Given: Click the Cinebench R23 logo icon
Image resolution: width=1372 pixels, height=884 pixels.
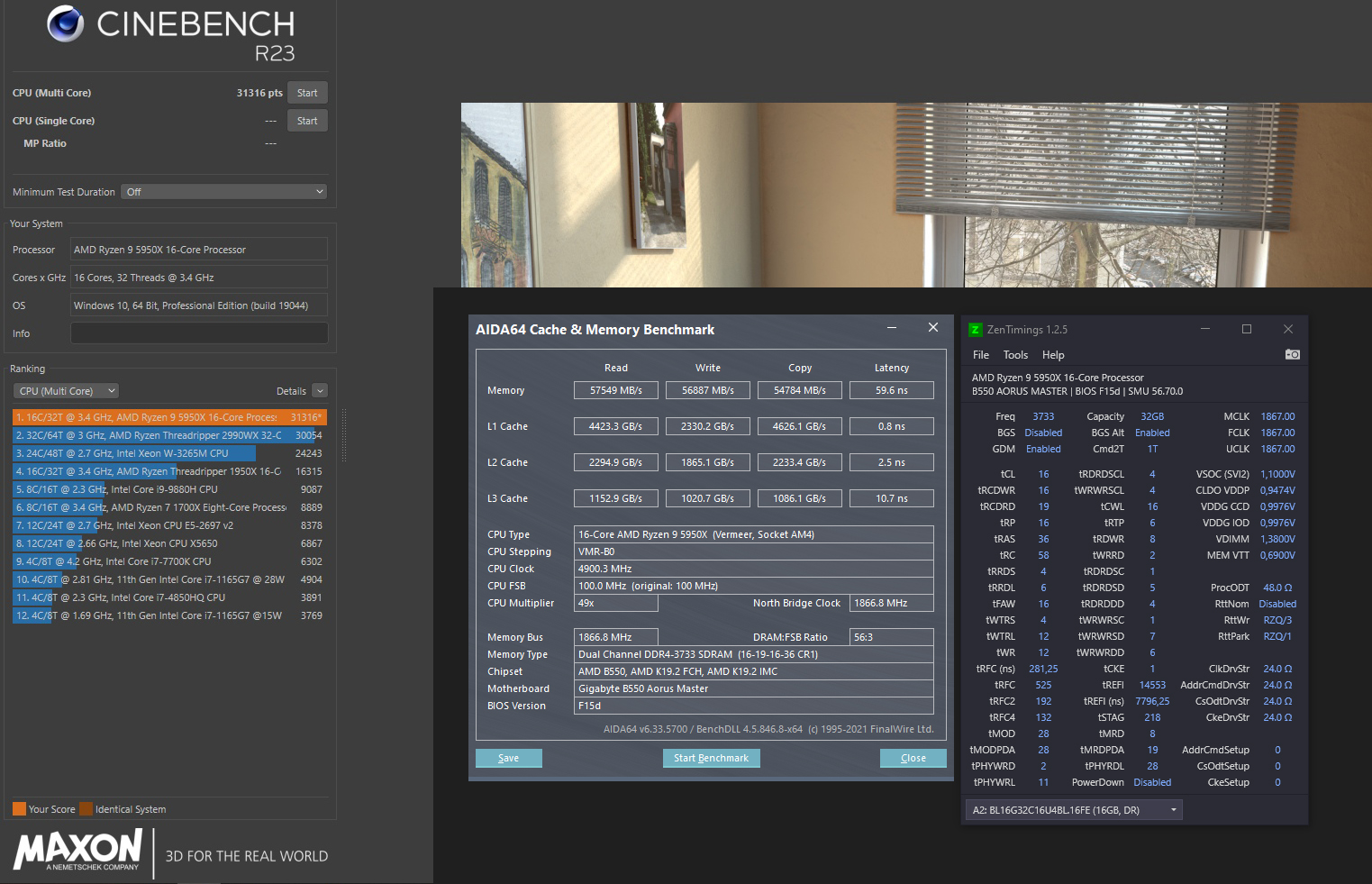Looking at the screenshot, I should tap(66, 23).
